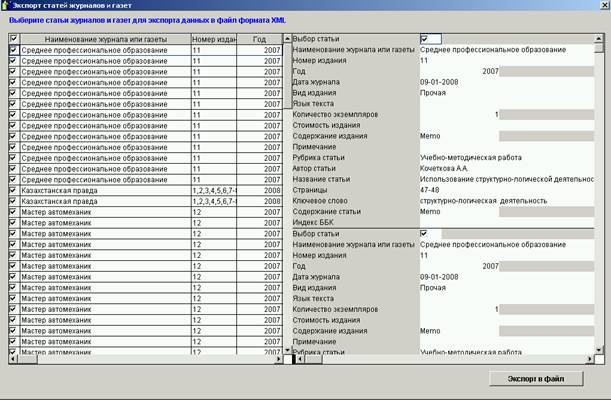Toggle the first "Выбор статьи" checkbox in details panel
This screenshot has height=400, width=611.
[x=424, y=39]
